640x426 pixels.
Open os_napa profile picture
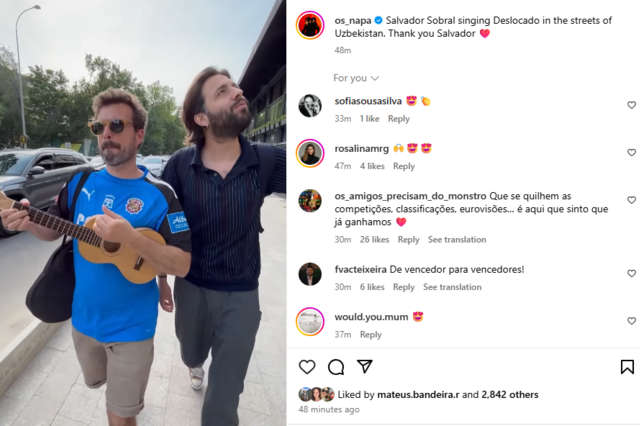coord(310,25)
